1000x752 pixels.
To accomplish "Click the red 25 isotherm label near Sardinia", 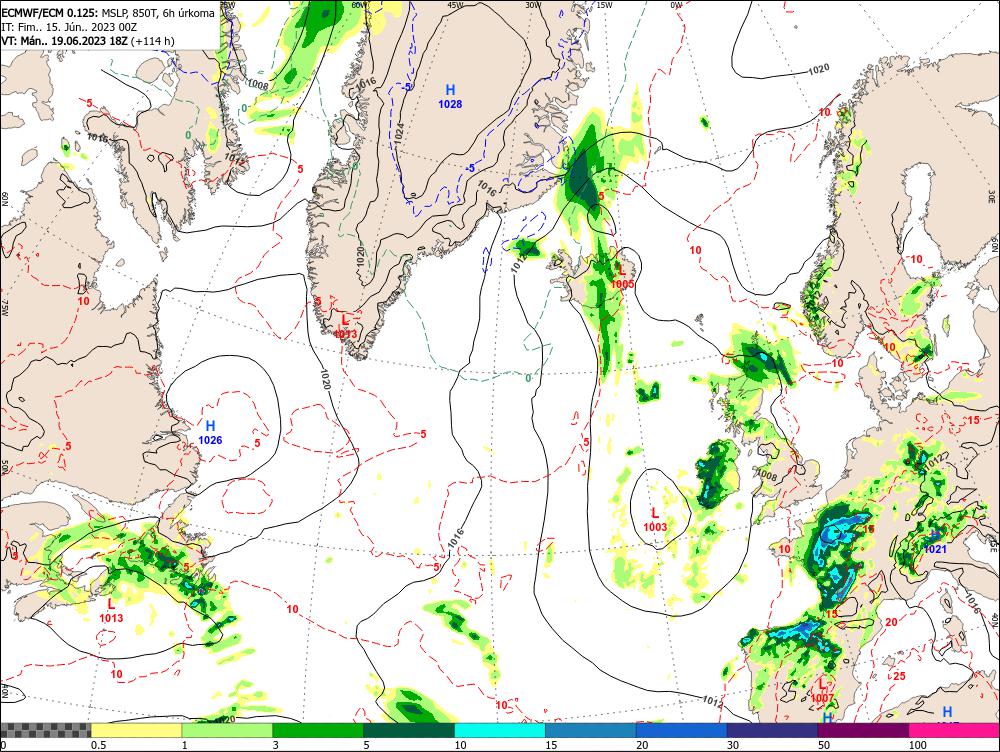I will [899, 676].
